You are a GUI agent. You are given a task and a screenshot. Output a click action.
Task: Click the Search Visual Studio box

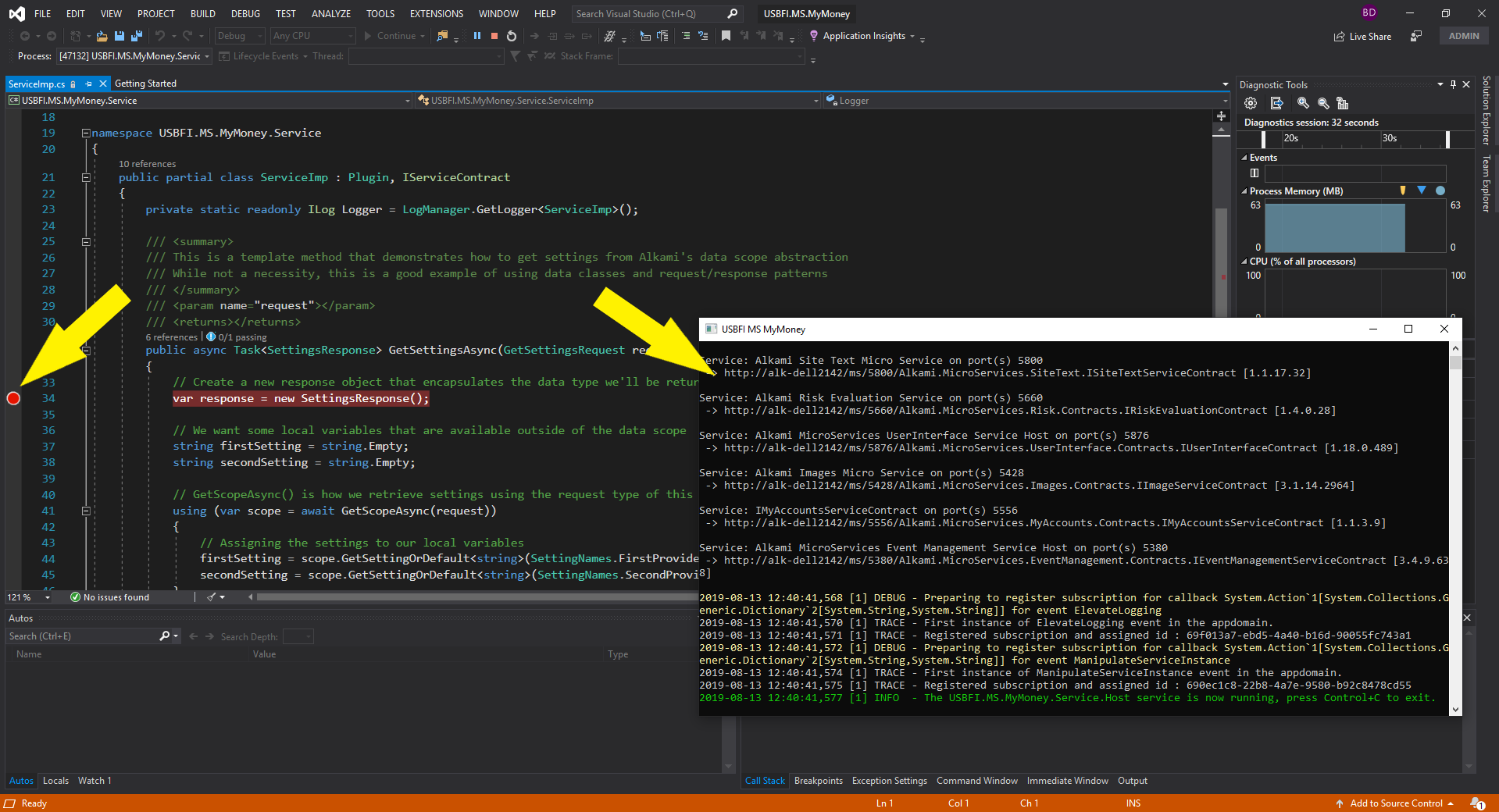click(657, 13)
